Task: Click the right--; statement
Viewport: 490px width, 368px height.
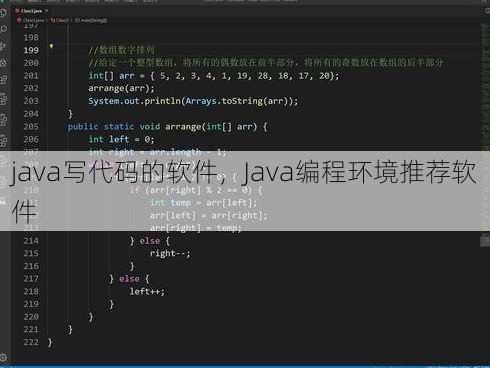Action: coord(170,254)
